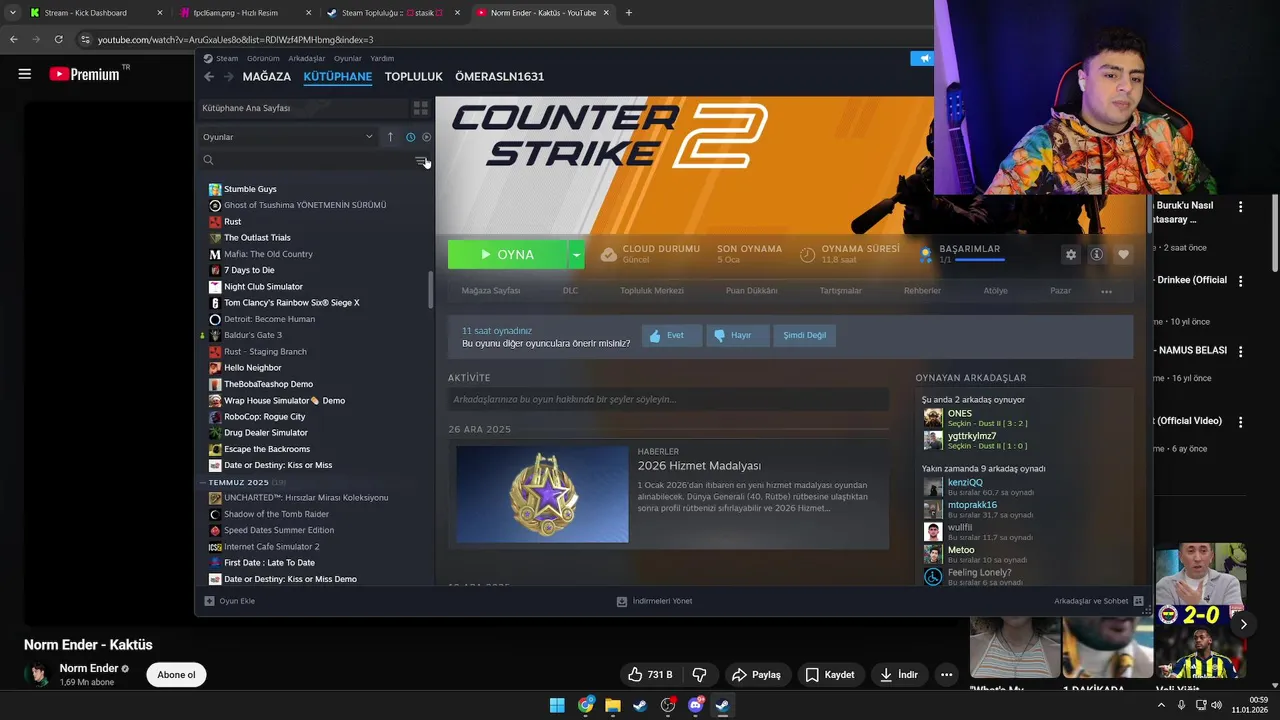Open the Atölye link
The width and height of the screenshot is (1280, 720).
tap(995, 291)
